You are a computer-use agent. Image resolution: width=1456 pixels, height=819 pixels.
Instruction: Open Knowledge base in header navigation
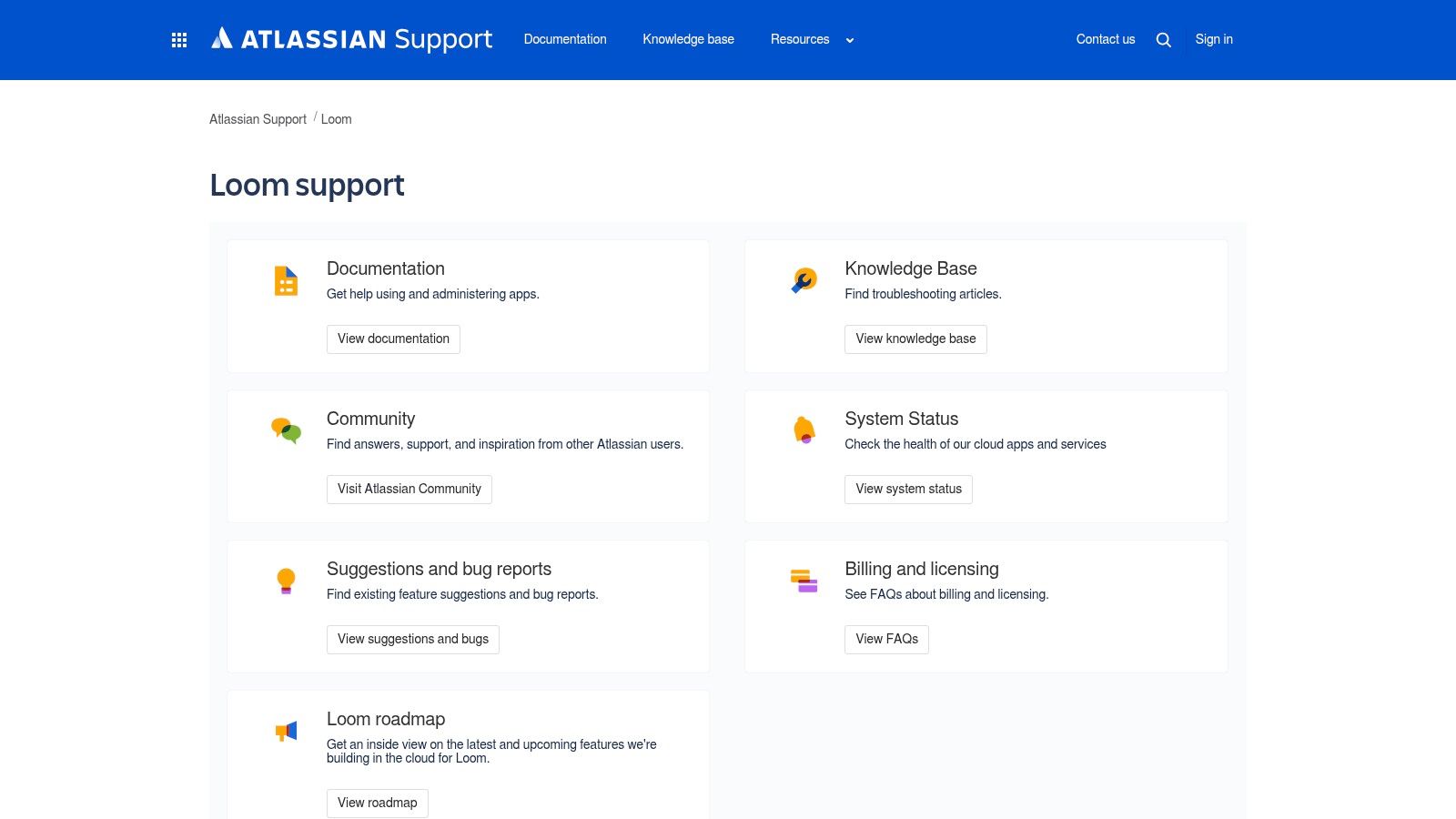pyautogui.click(x=689, y=39)
